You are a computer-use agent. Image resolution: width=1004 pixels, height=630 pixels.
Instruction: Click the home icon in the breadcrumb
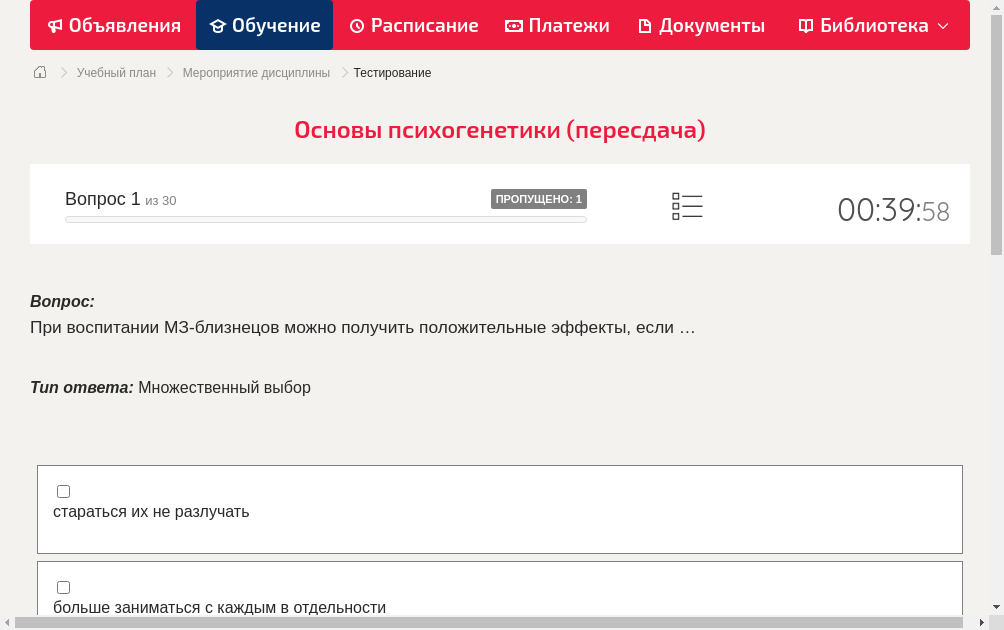point(39,72)
